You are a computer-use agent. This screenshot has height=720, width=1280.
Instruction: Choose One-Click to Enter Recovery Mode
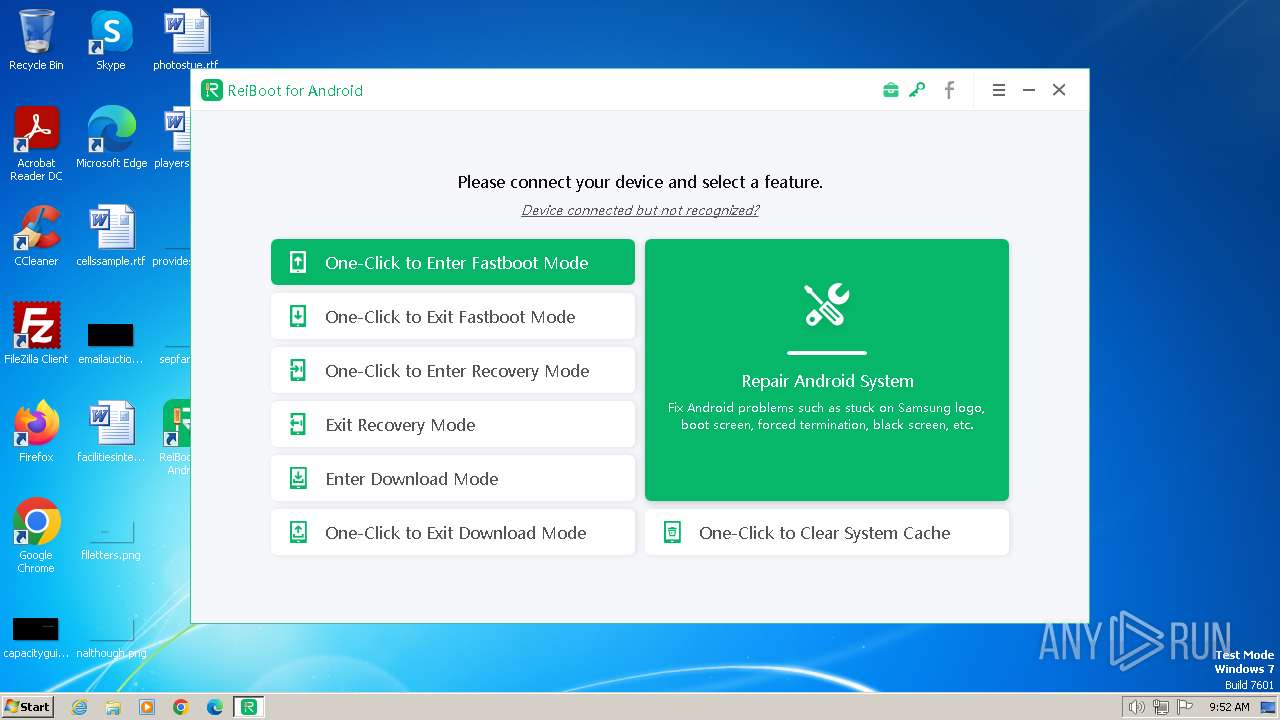(453, 370)
